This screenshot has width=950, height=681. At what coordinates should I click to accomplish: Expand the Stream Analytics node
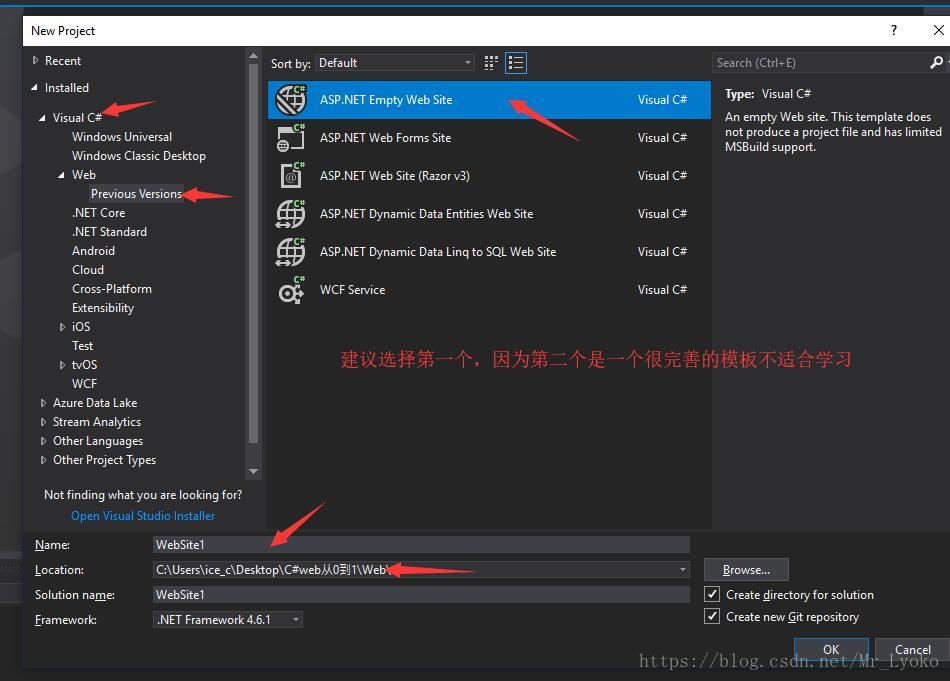43,422
